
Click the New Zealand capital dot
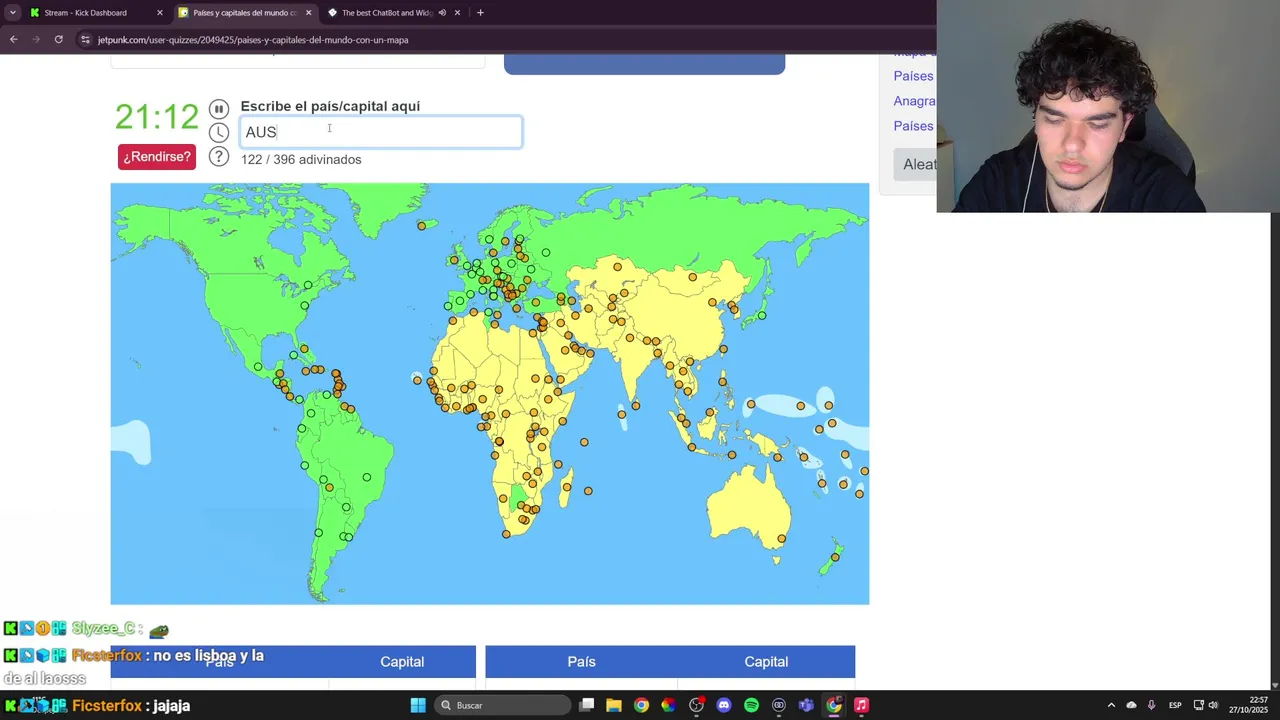coord(835,557)
